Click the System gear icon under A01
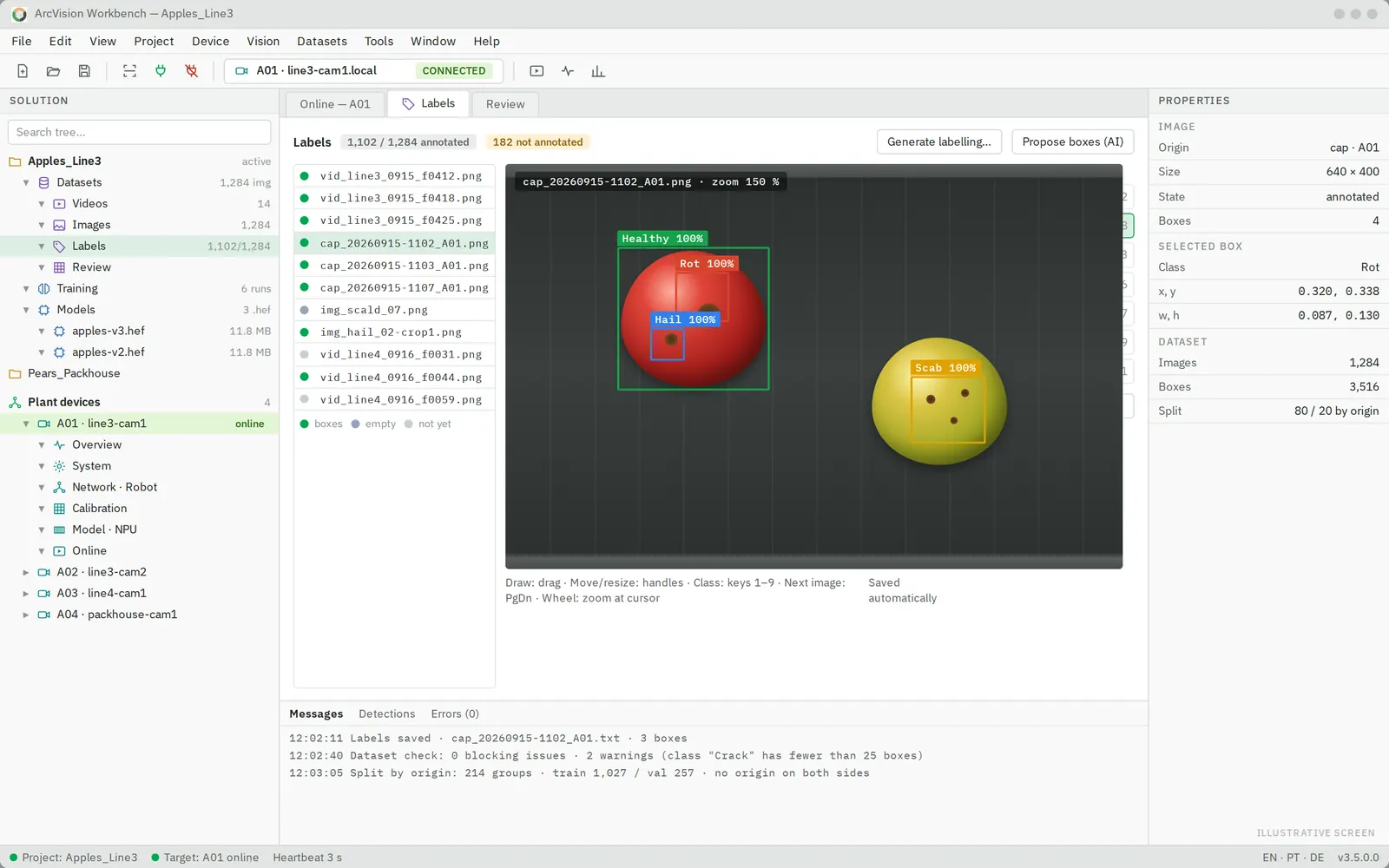The width and height of the screenshot is (1389, 868). click(x=59, y=466)
